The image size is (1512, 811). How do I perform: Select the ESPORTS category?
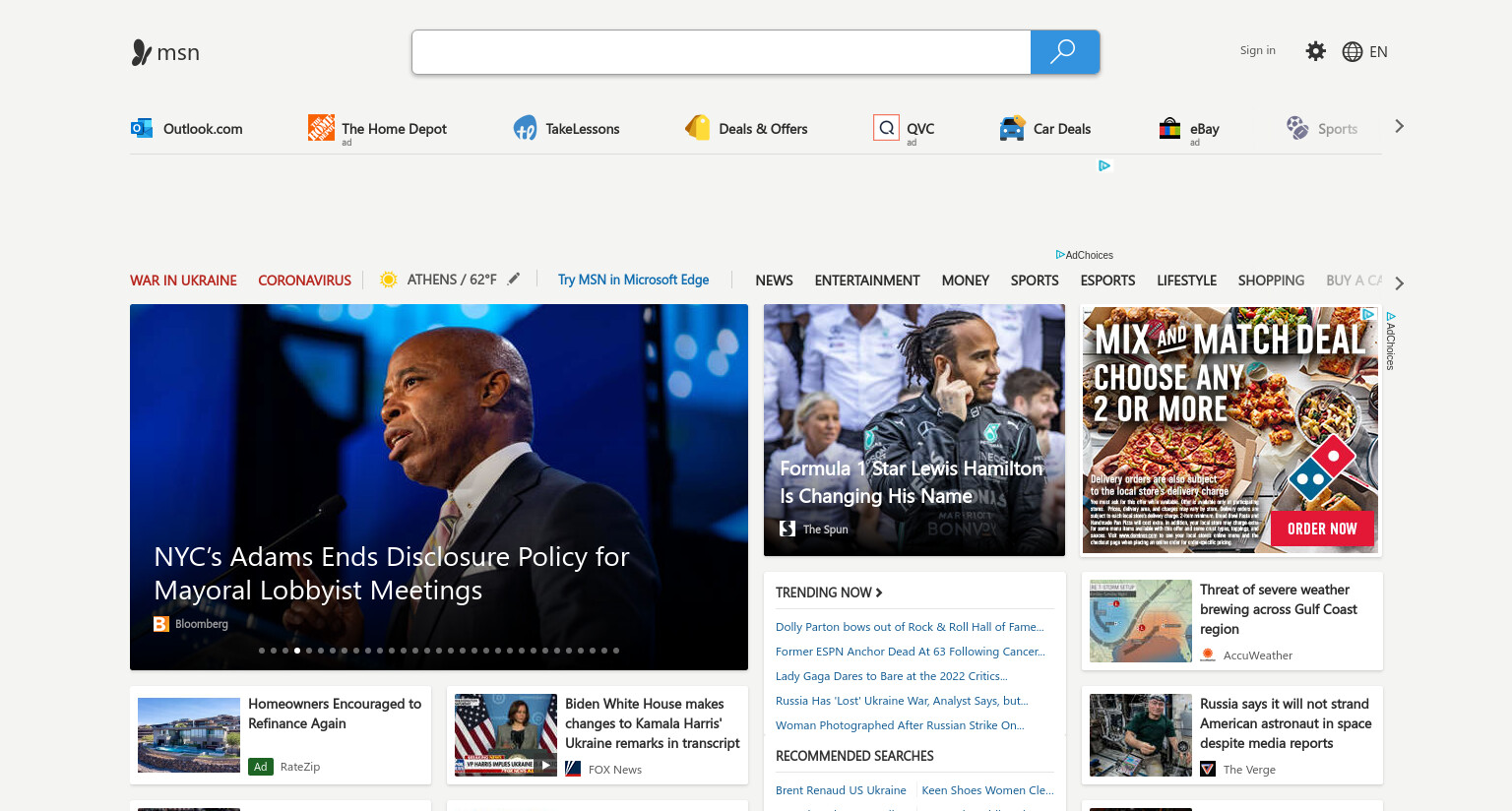[1107, 281]
